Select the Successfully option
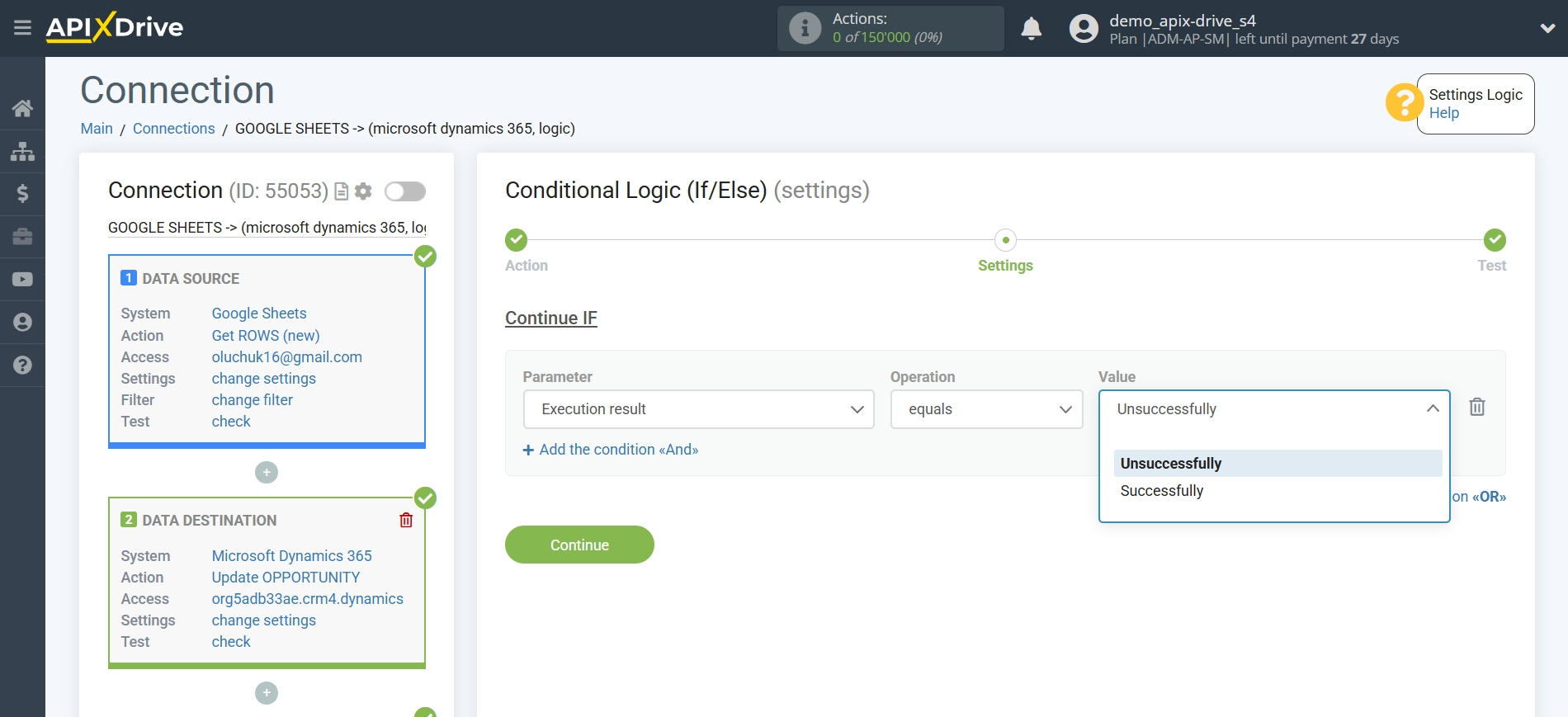This screenshot has width=1568, height=717. click(1278, 491)
